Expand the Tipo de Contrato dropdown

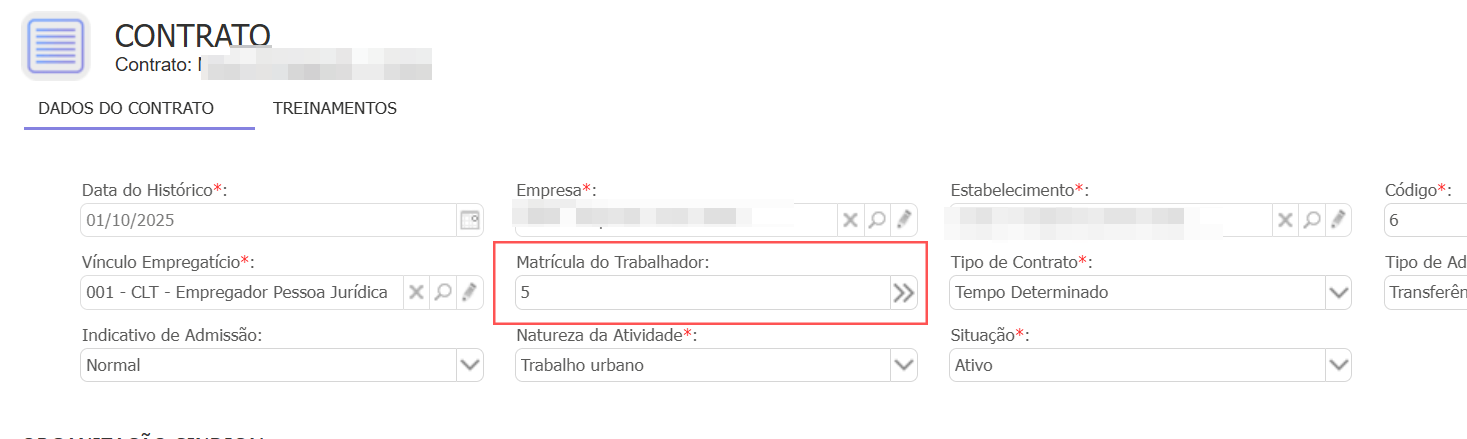coord(1338,293)
